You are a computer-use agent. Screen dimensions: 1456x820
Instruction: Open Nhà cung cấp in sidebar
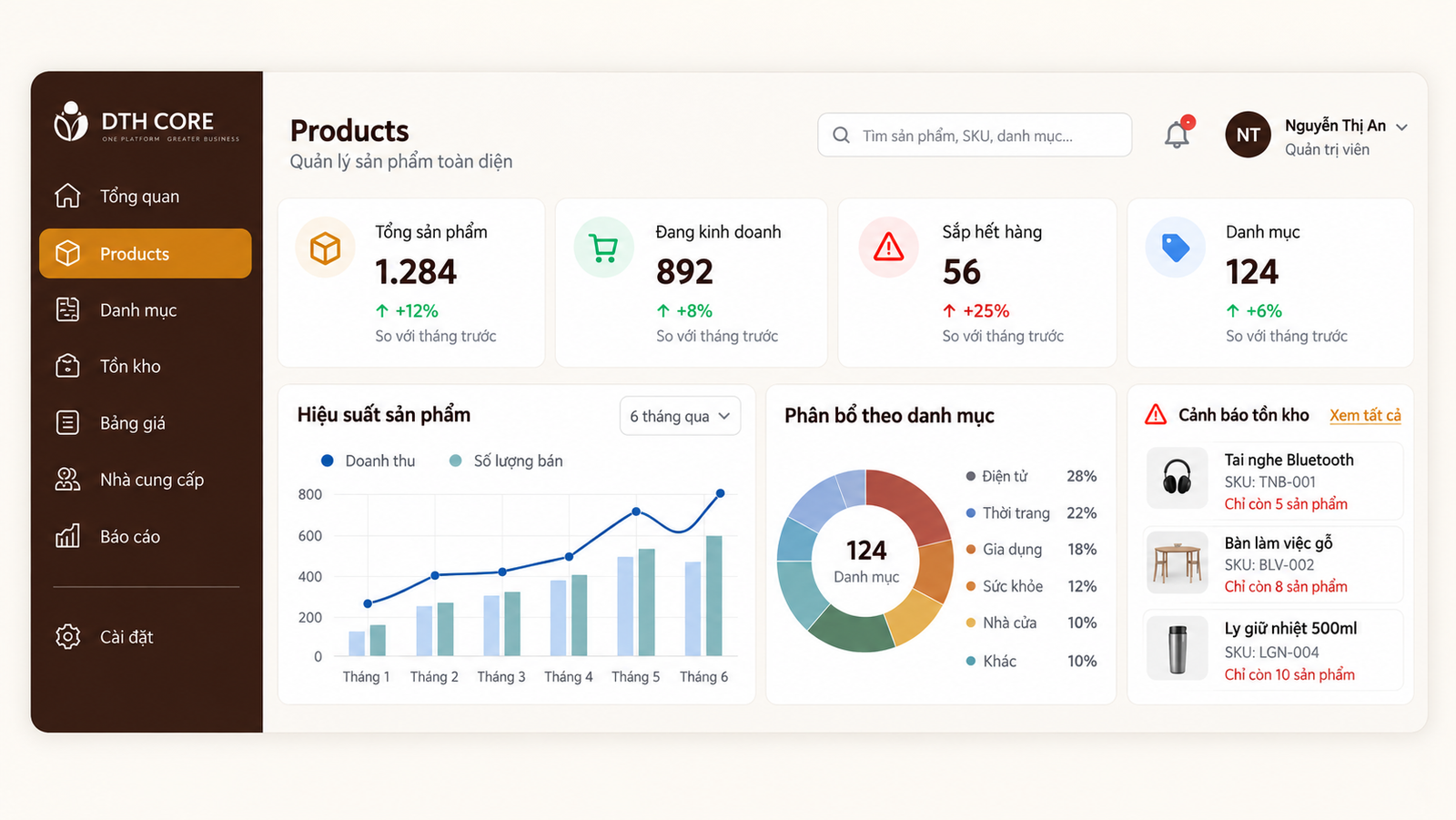(146, 479)
